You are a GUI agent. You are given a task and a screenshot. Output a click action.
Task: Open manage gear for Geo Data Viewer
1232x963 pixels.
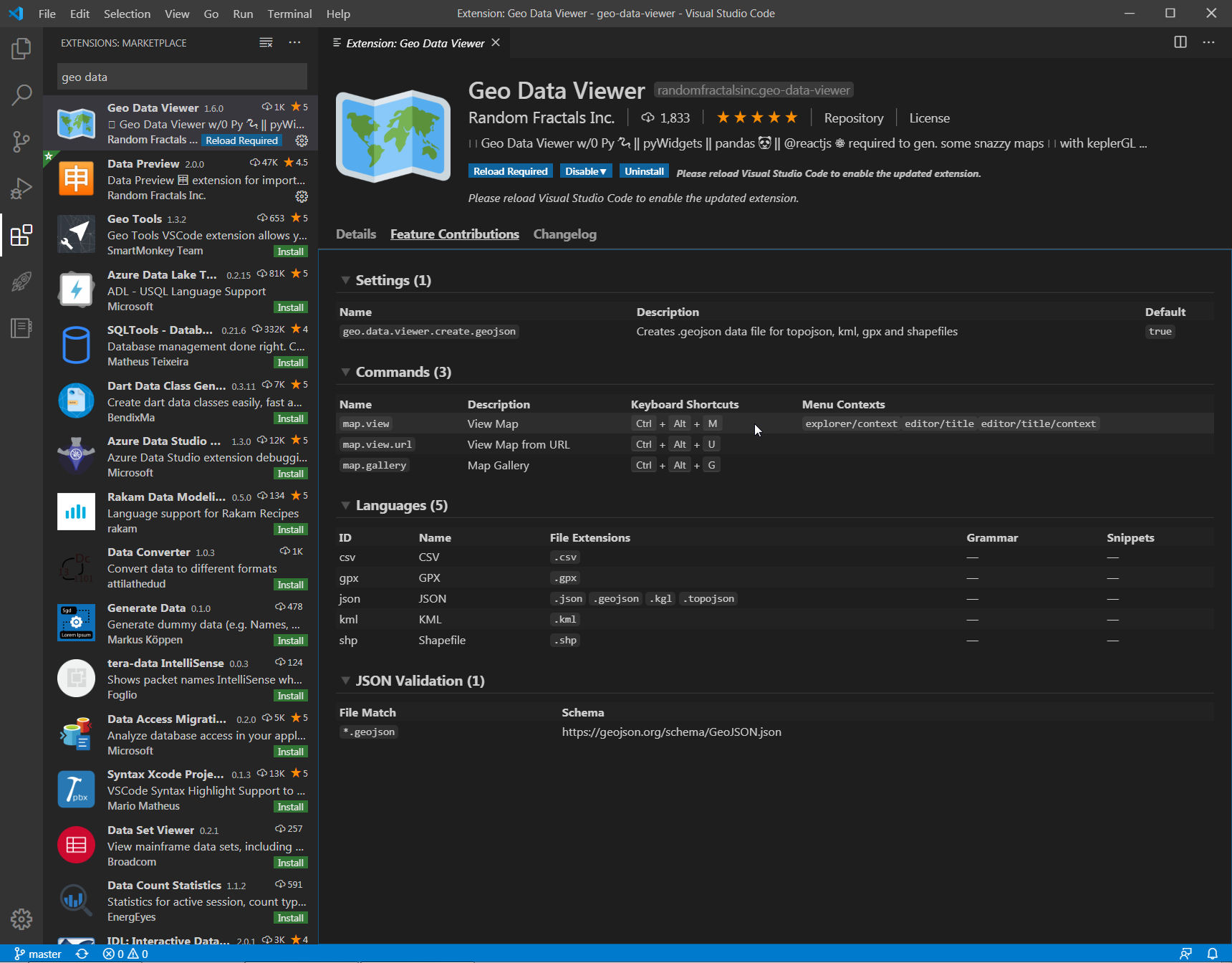point(302,140)
